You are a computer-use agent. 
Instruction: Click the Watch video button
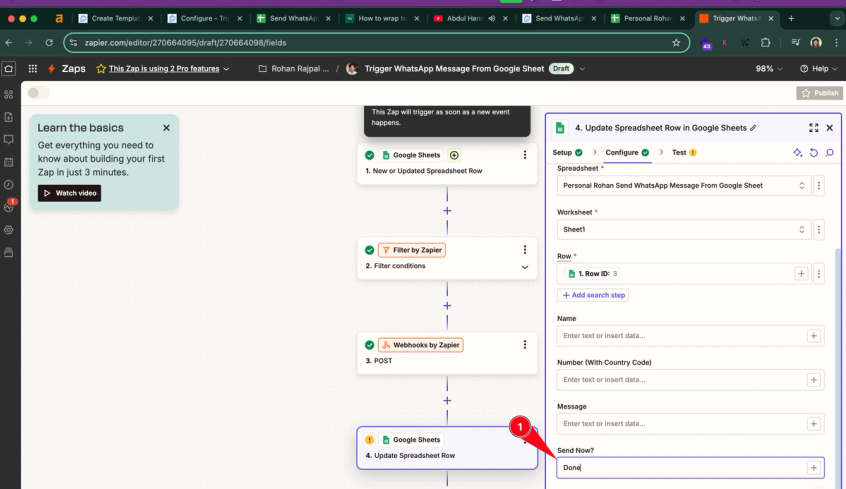tap(69, 193)
